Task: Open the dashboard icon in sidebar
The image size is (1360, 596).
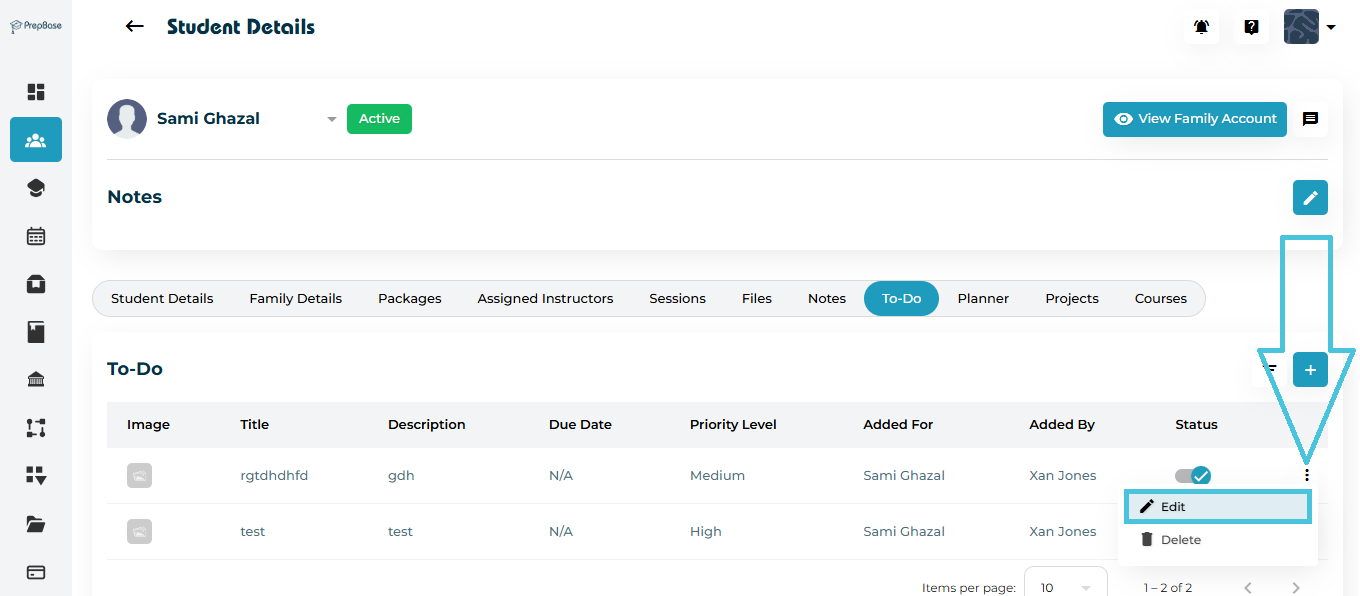Action: pos(36,92)
